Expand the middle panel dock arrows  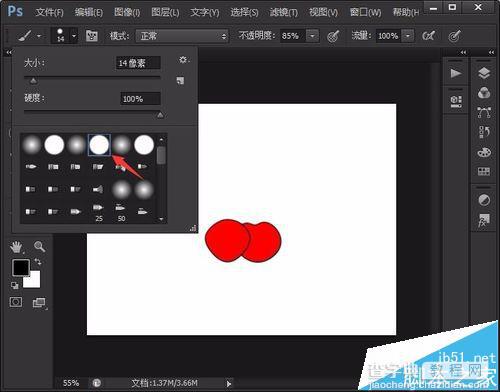point(463,52)
